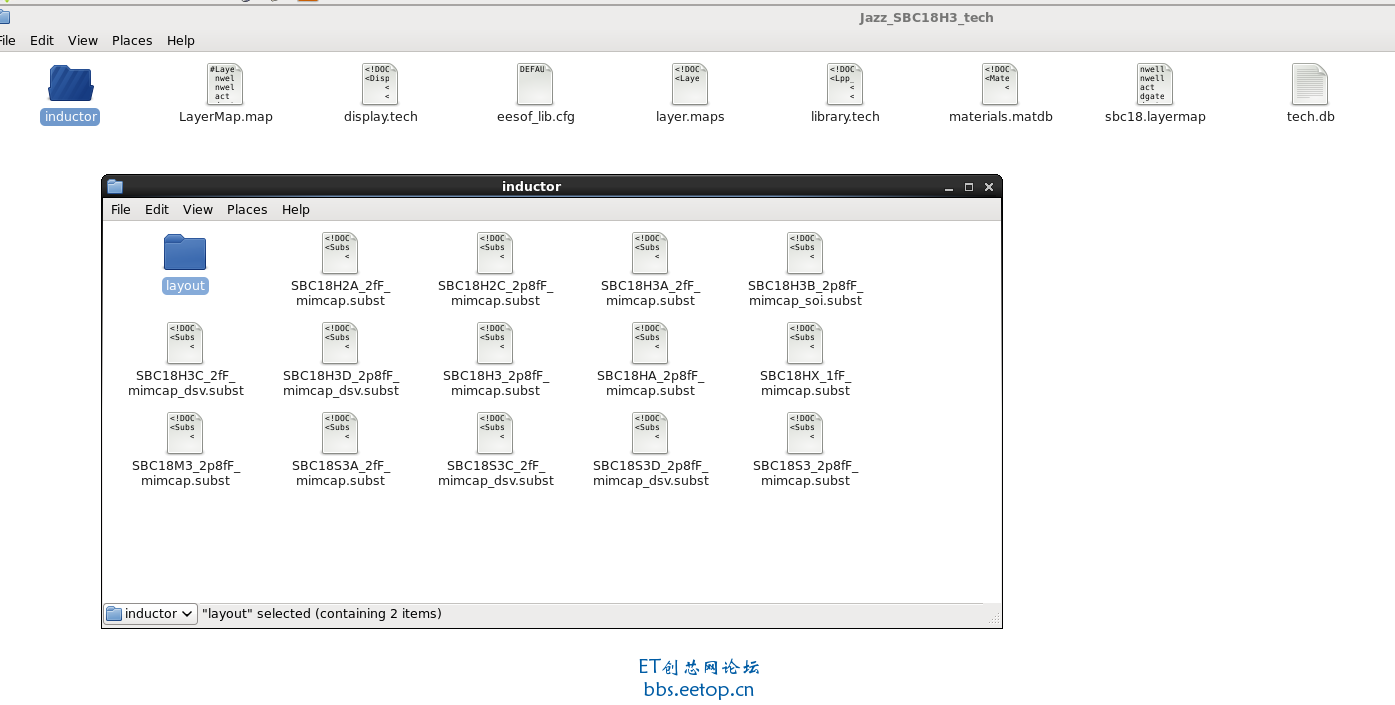Click the materials.matdb file icon

click(1000, 85)
